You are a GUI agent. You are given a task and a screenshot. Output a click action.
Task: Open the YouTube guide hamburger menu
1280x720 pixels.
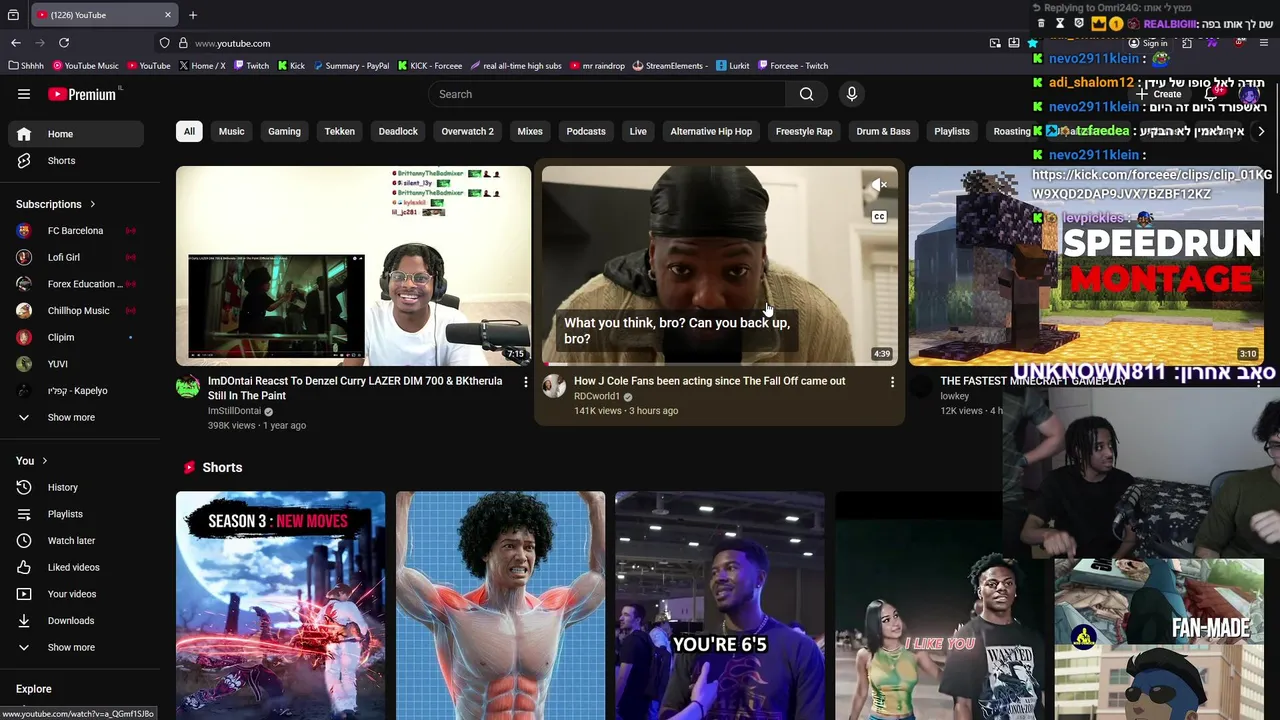coord(24,94)
